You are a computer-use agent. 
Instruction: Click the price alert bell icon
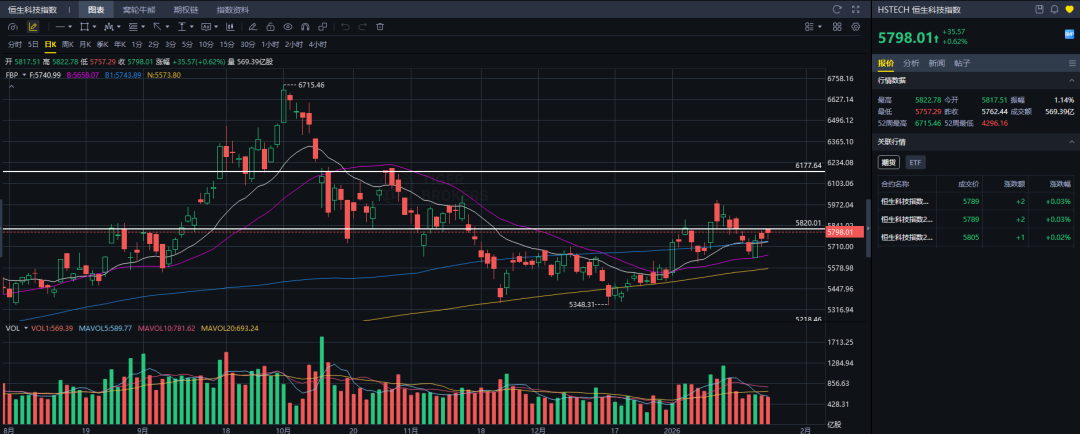[x=1052, y=9]
